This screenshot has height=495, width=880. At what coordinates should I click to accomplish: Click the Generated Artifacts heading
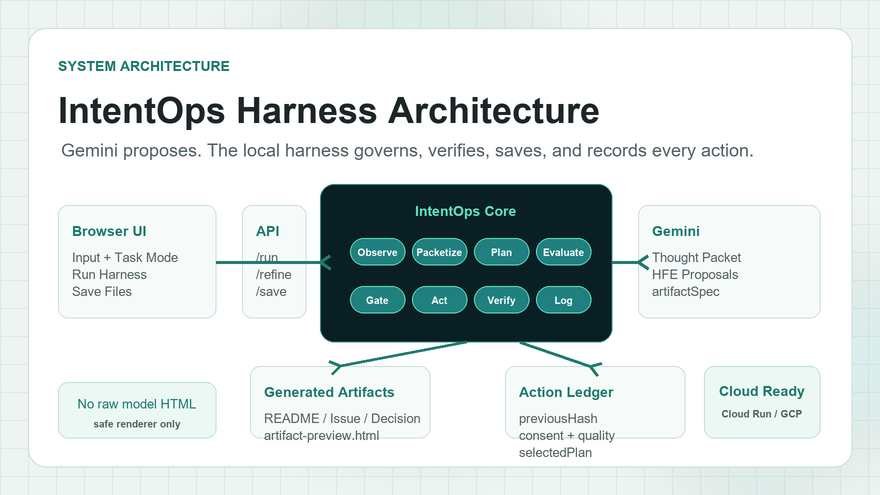pyautogui.click(x=329, y=392)
